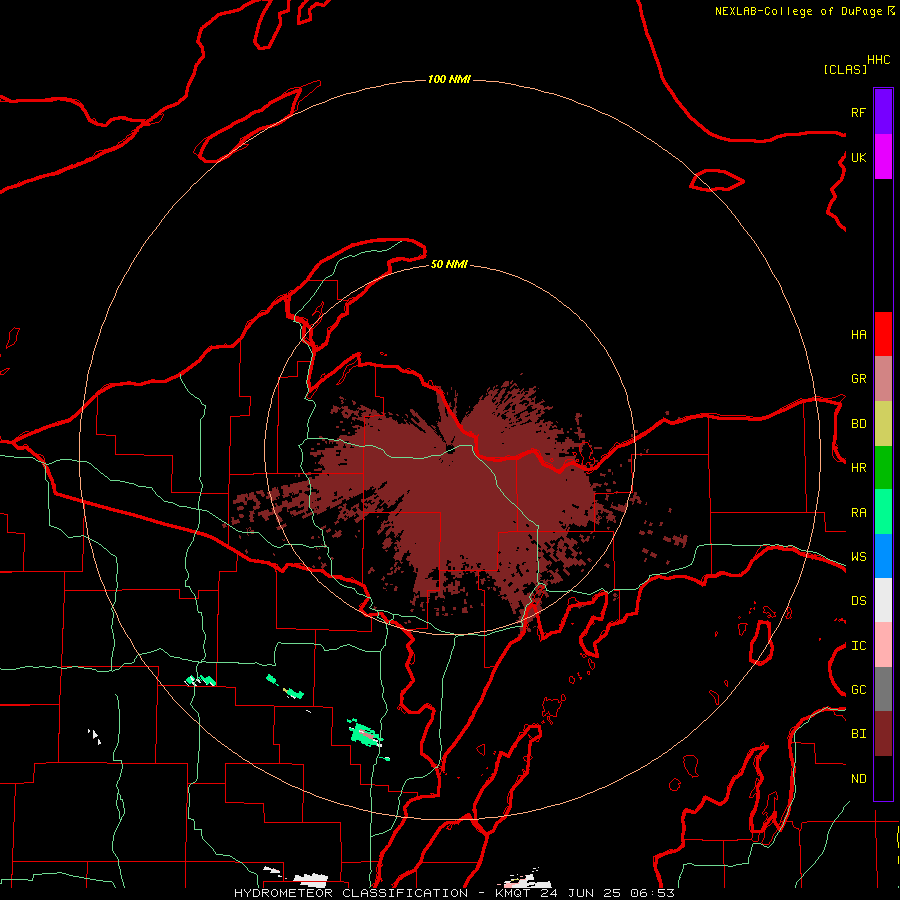
Task: Pick the blue WS legend swatch
Action: [883, 556]
